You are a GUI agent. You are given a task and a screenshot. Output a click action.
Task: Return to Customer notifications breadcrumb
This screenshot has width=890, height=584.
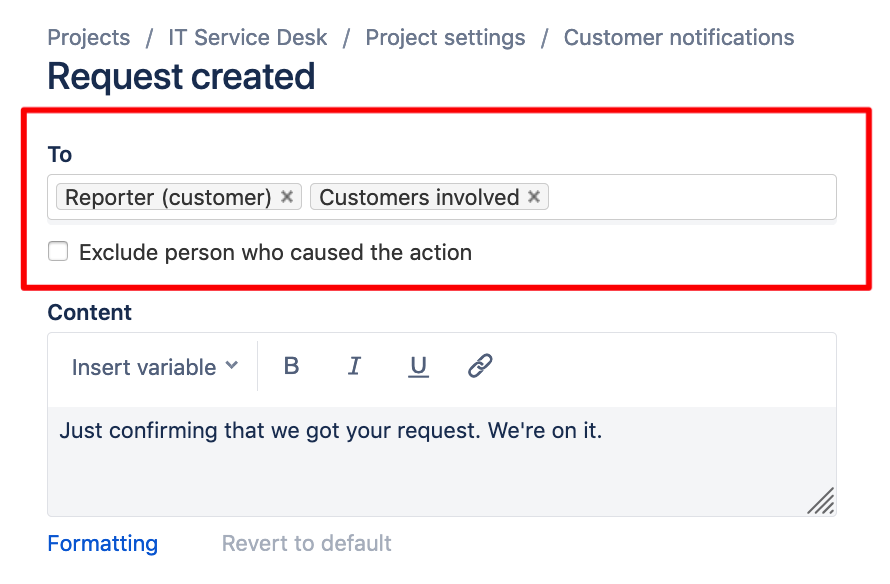coord(679,37)
